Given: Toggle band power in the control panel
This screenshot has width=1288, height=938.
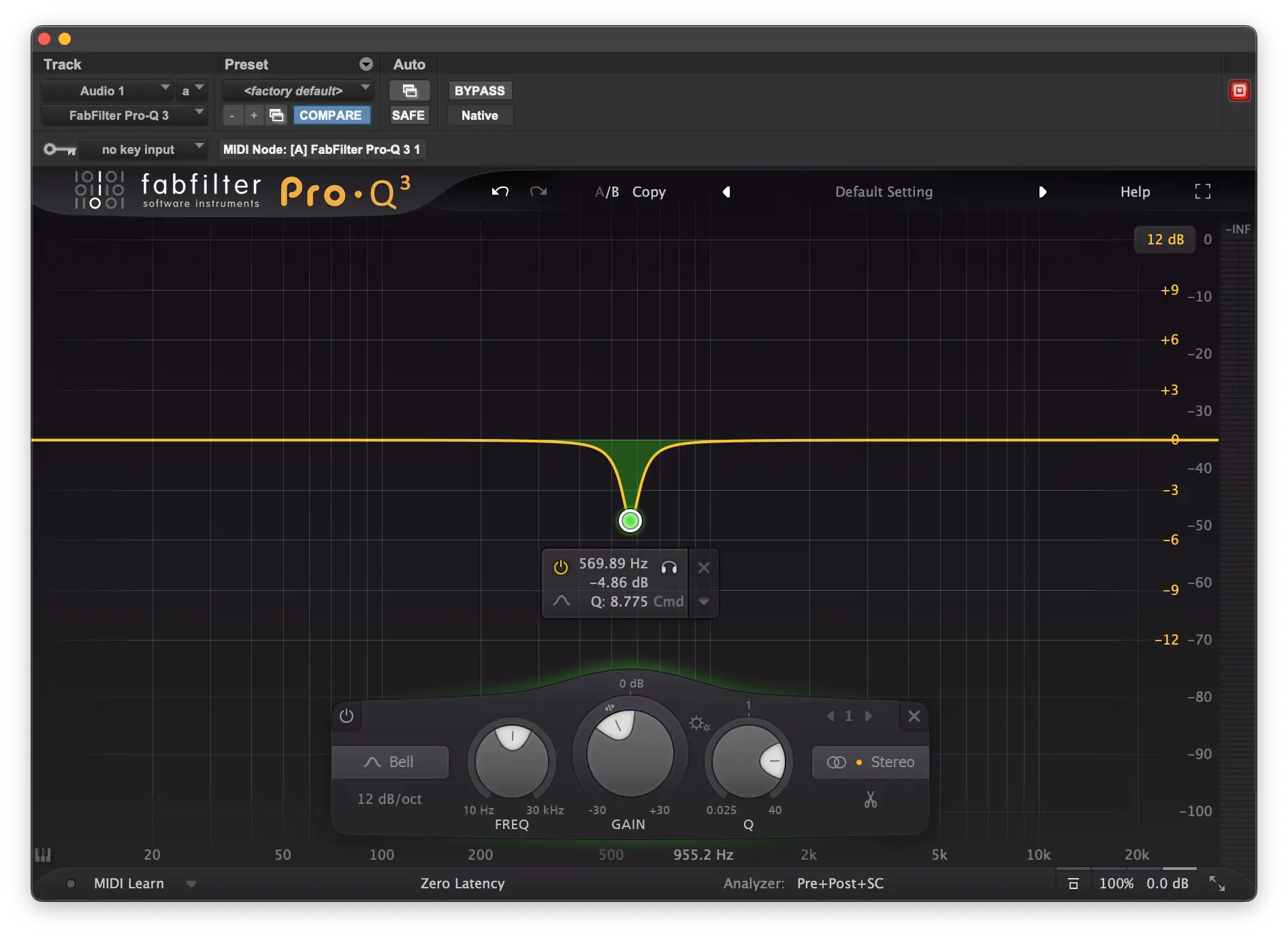Looking at the screenshot, I should tap(347, 716).
